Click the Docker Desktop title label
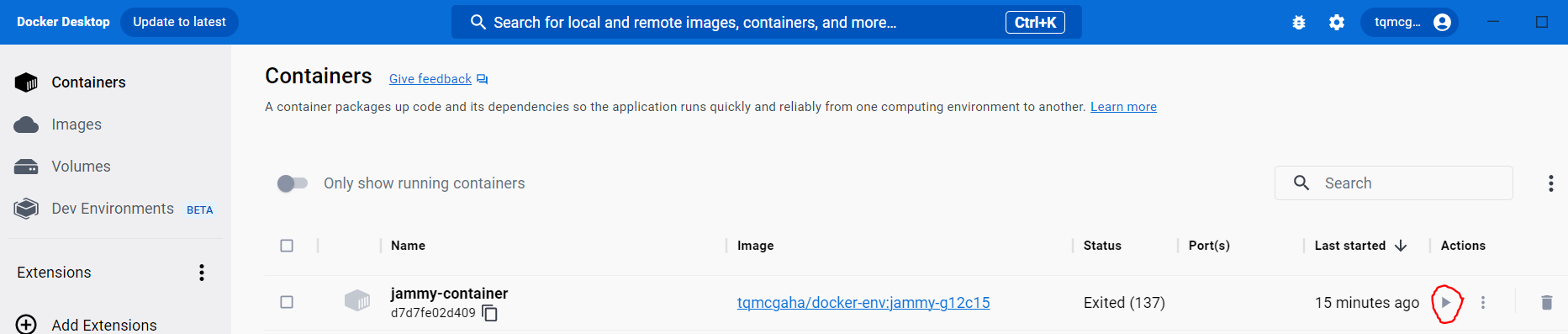The height and width of the screenshot is (334, 1568). (x=63, y=22)
